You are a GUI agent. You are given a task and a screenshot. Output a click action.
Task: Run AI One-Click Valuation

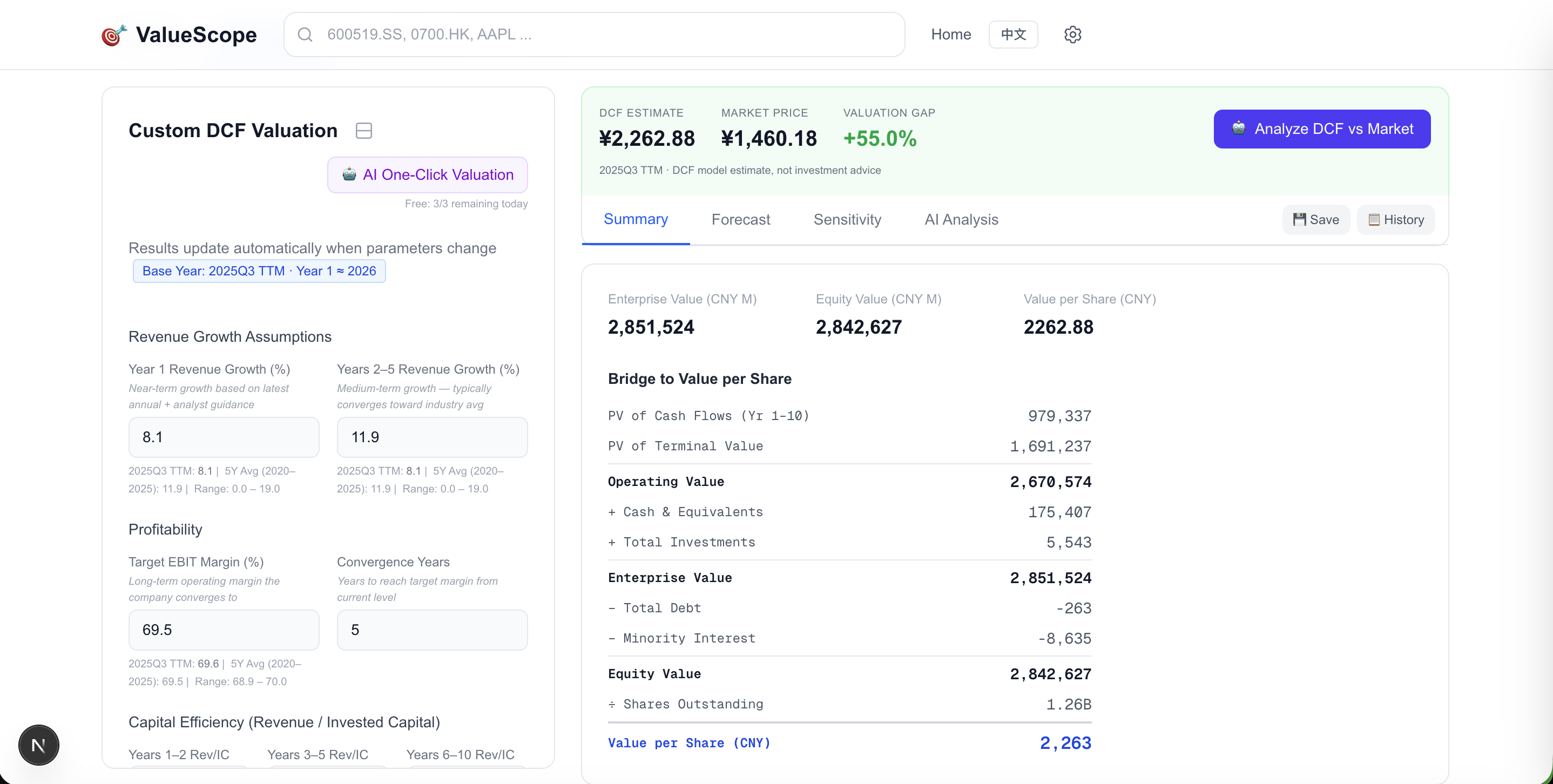point(428,175)
